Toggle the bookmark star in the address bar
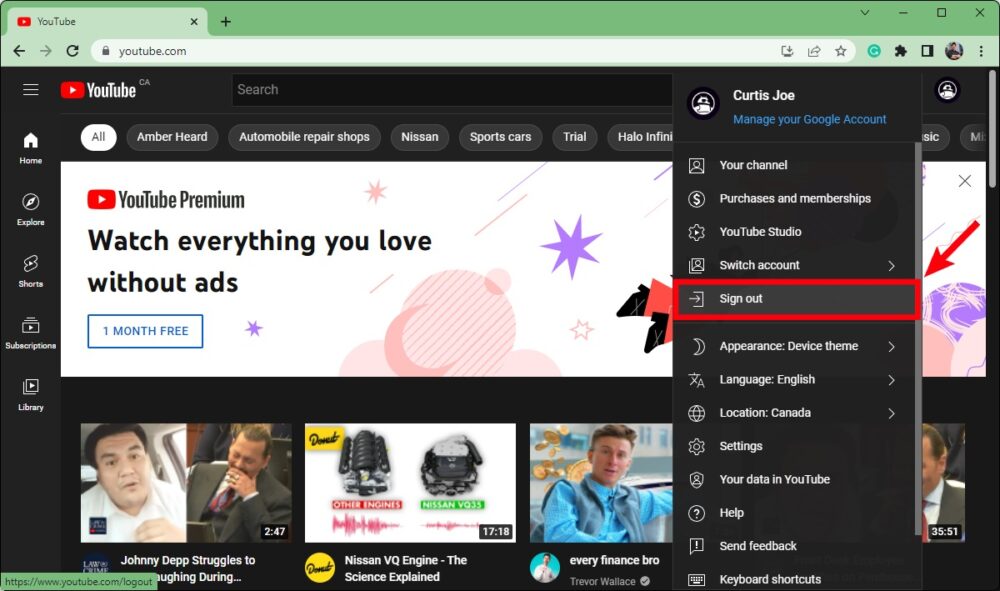 pyautogui.click(x=840, y=50)
